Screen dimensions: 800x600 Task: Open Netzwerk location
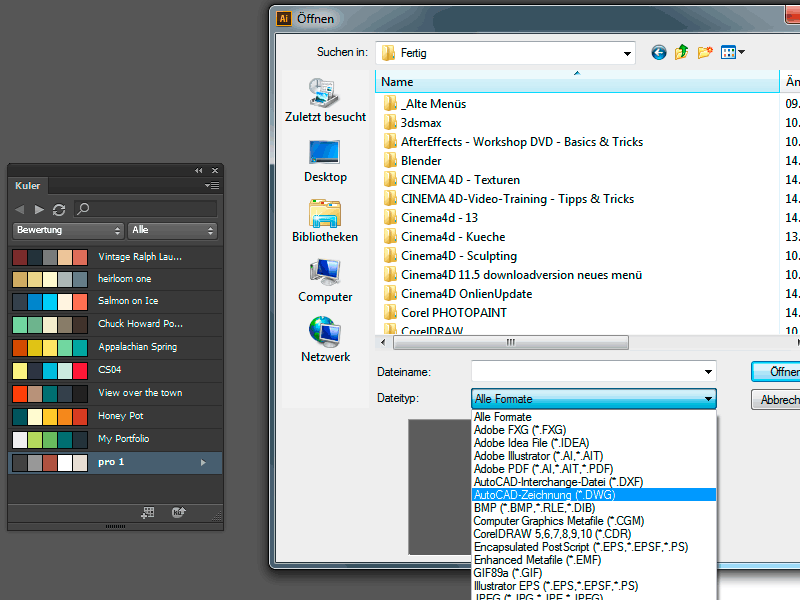point(325,340)
